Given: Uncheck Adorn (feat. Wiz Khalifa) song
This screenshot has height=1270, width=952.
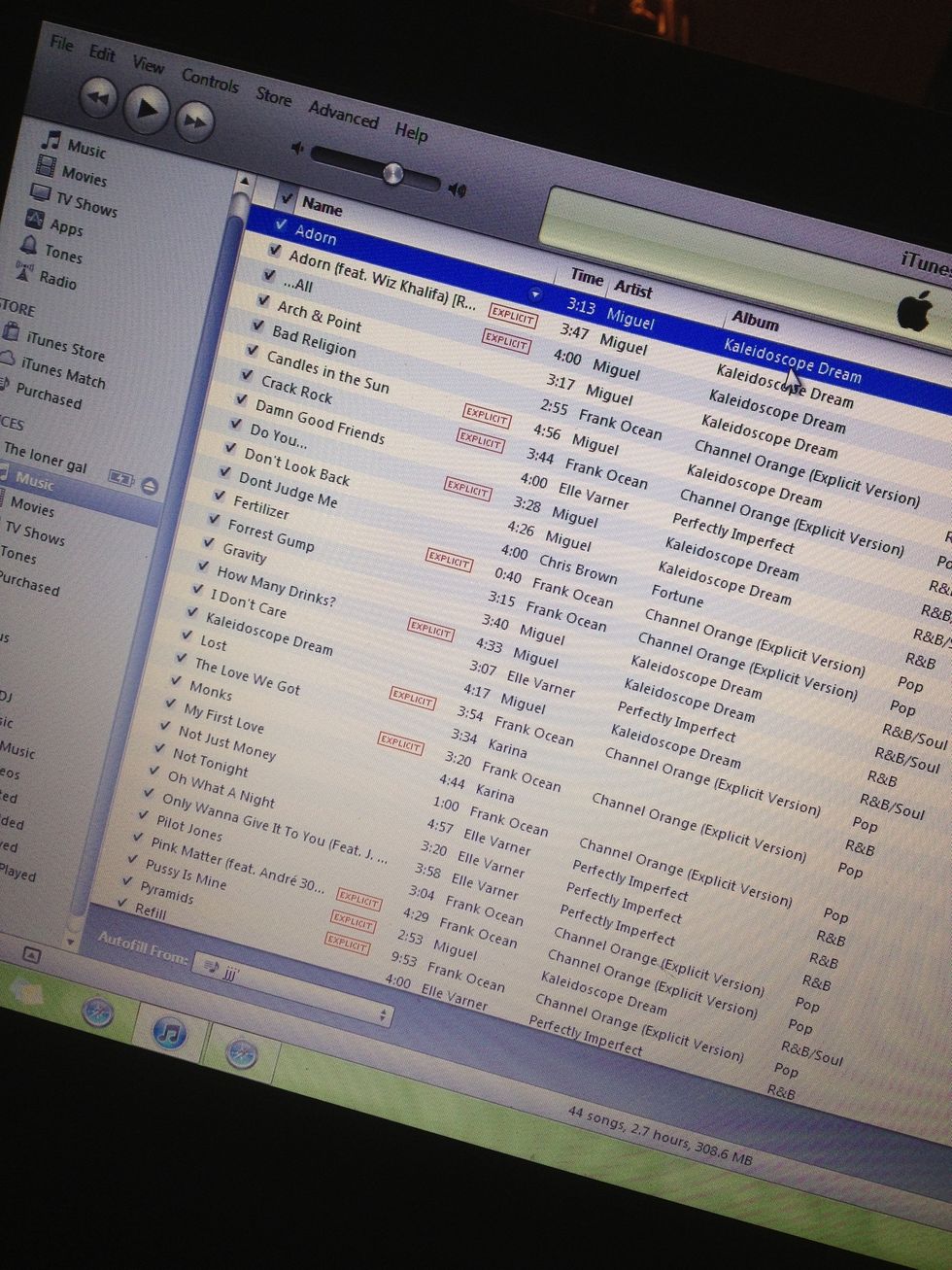Looking at the screenshot, I should point(275,250).
